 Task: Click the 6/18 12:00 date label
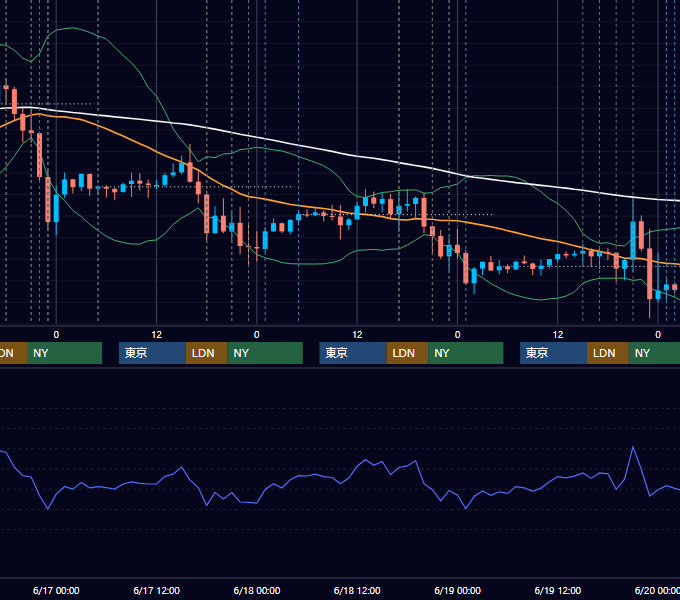pos(357,590)
